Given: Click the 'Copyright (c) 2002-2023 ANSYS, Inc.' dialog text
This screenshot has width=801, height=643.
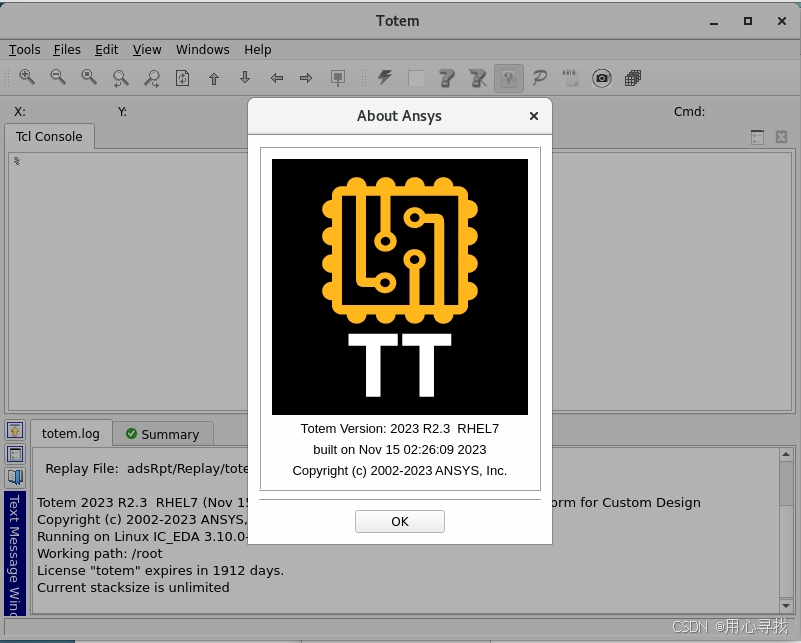Looking at the screenshot, I should [400, 470].
